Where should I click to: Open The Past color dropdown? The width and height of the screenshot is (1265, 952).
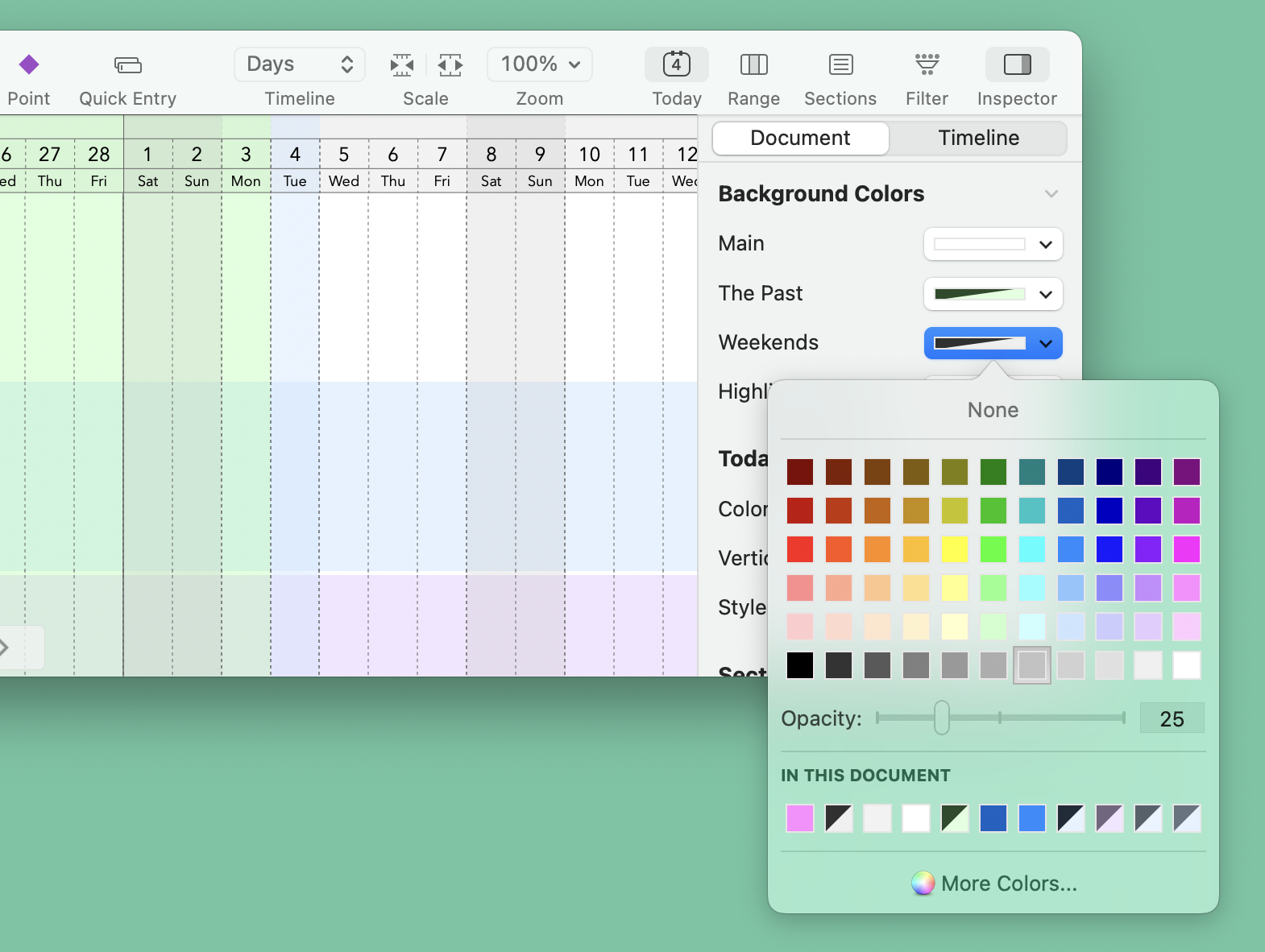point(993,294)
